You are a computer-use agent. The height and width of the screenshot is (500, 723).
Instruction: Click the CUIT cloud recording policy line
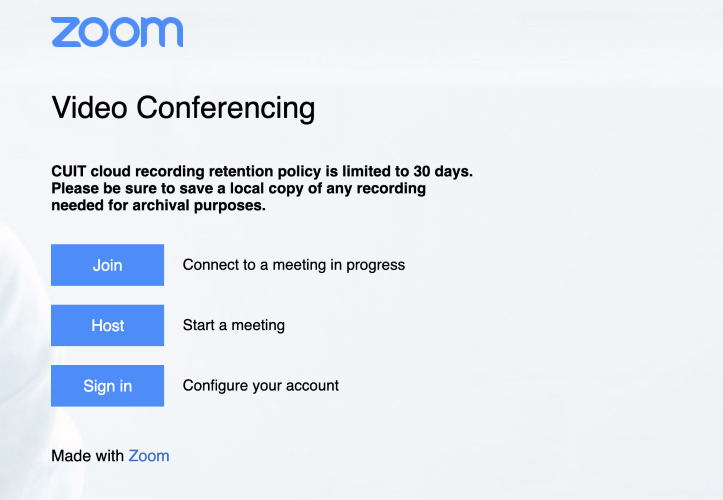tap(262, 171)
